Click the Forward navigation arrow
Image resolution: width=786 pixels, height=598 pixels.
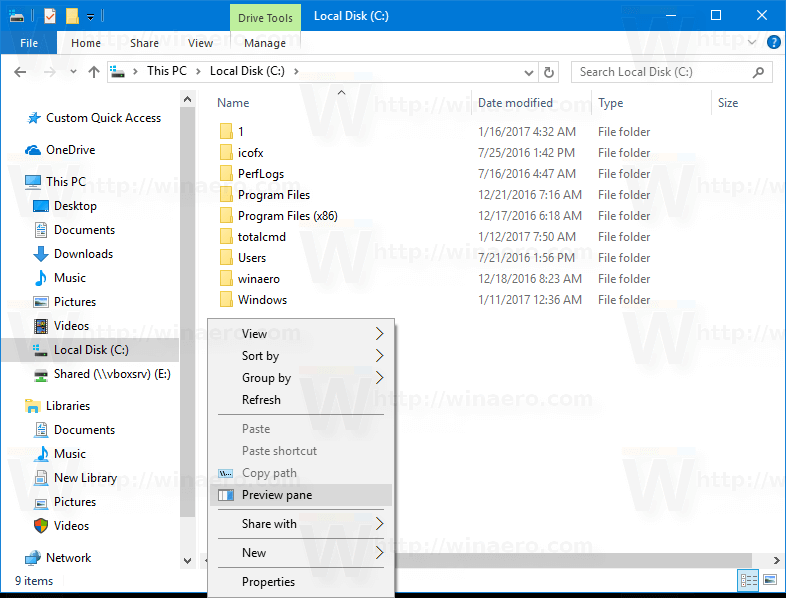click(50, 72)
